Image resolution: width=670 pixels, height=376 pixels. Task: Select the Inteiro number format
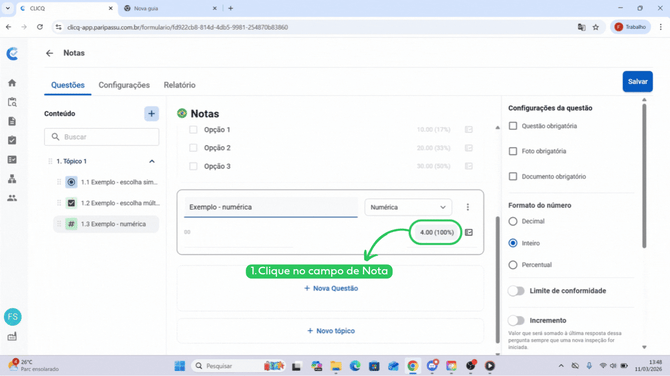click(513, 243)
